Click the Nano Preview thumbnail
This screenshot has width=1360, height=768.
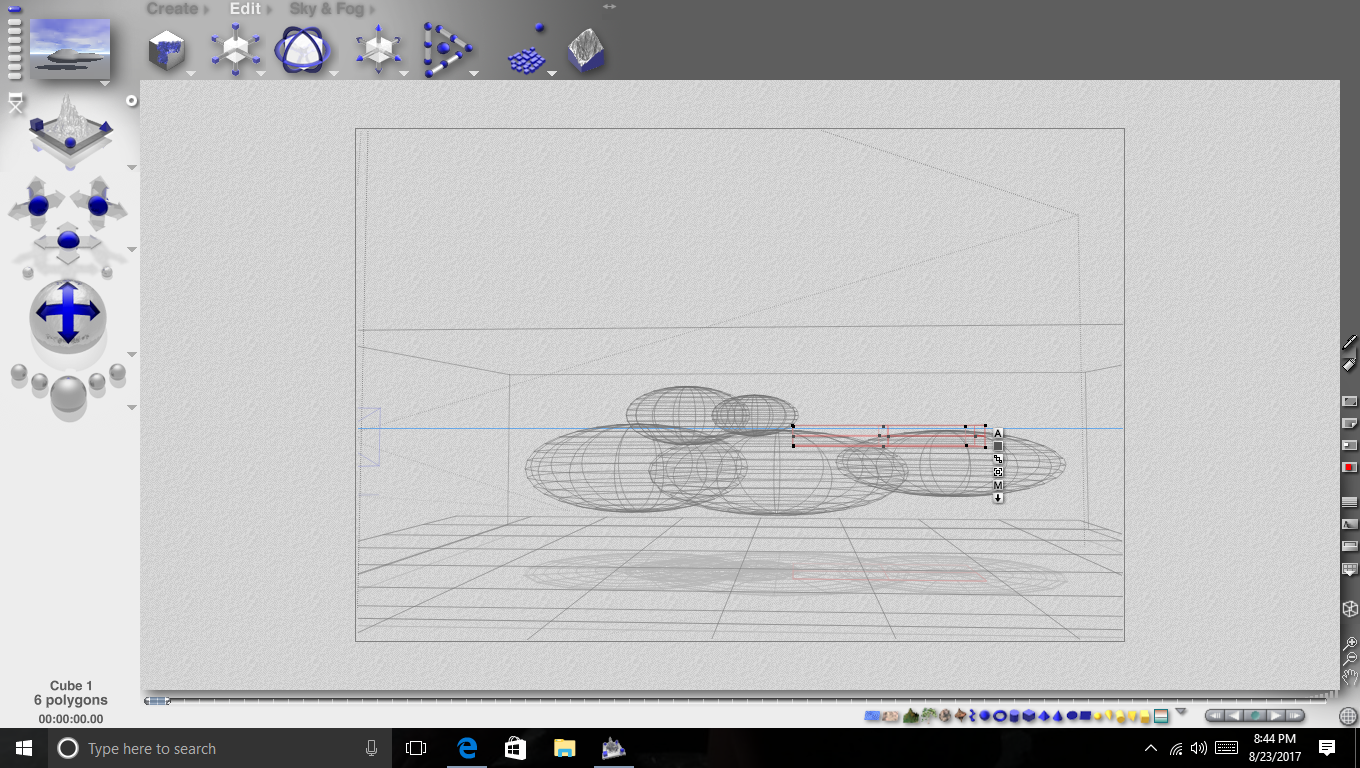click(x=70, y=49)
